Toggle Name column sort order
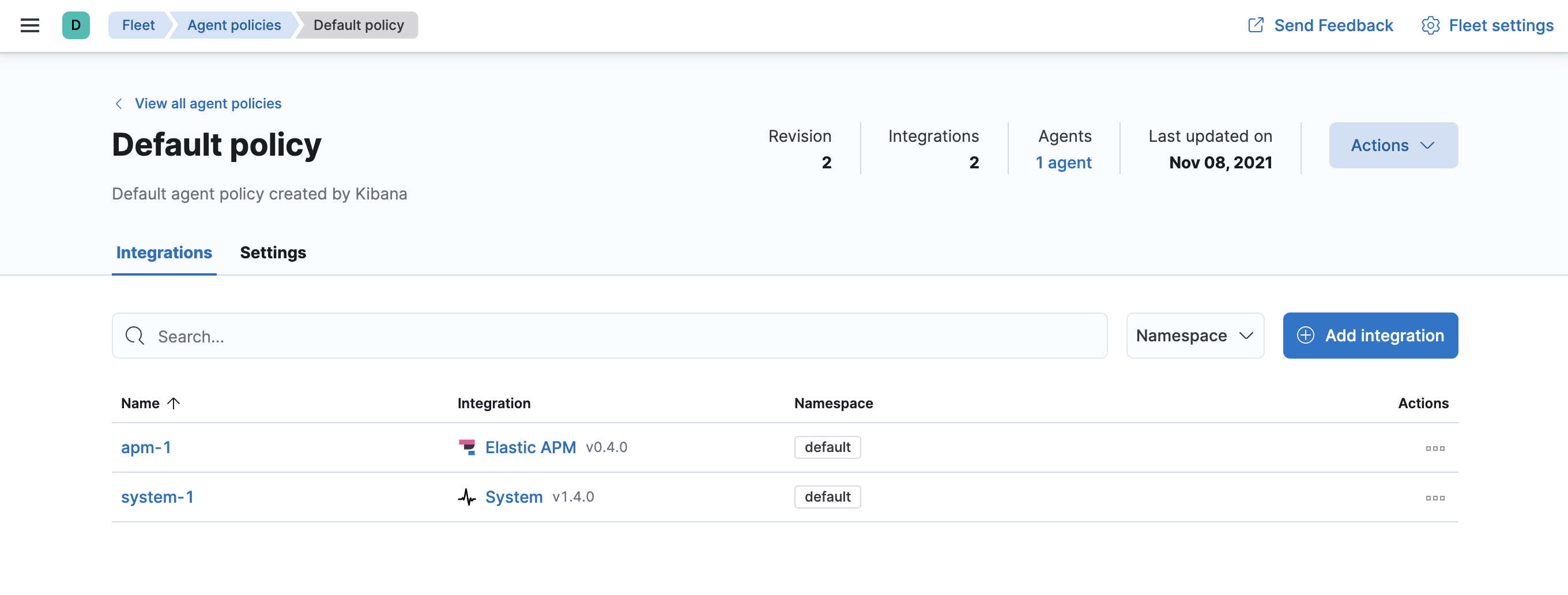 [150, 402]
